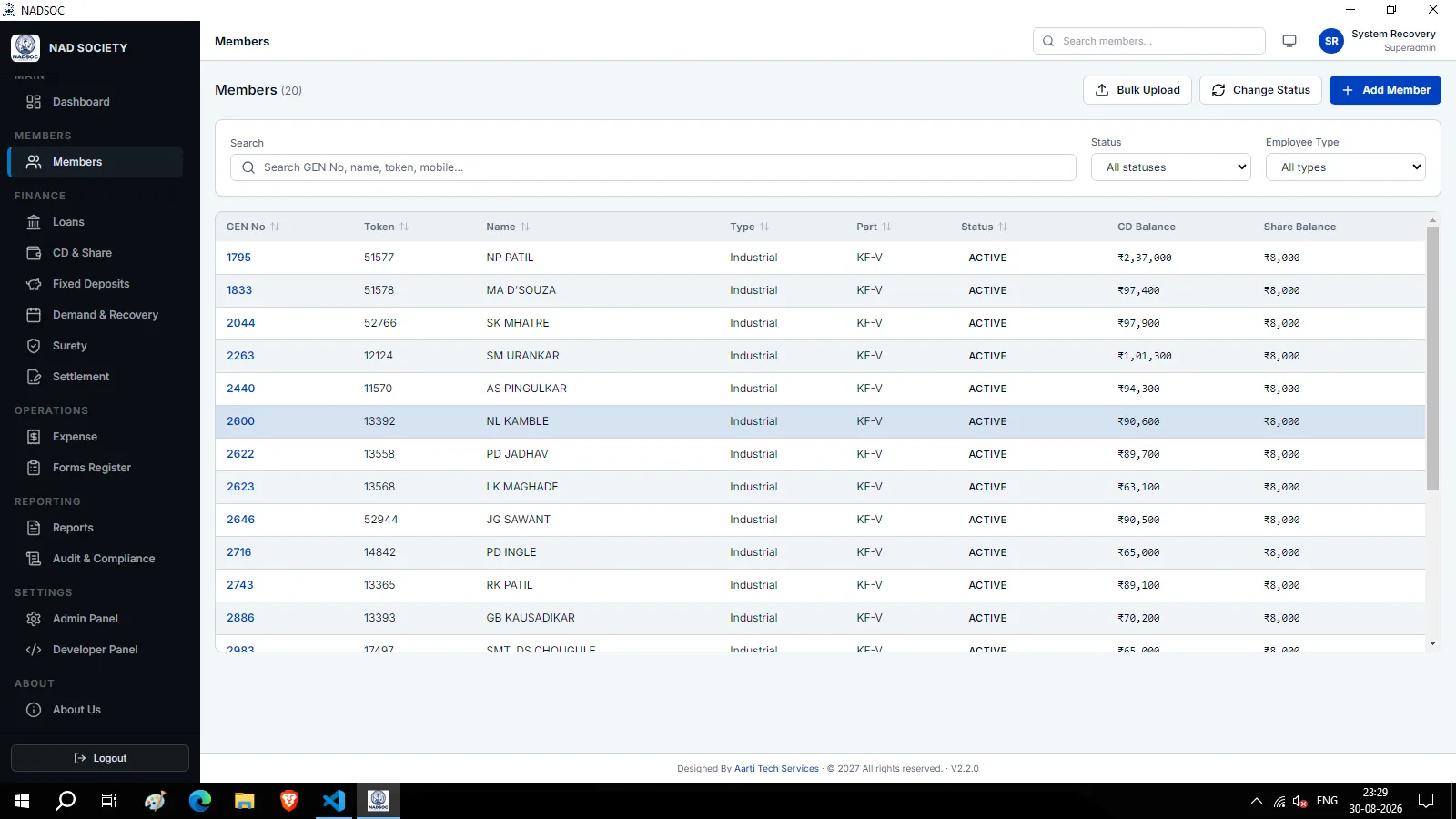1456x819 pixels.
Task: Go to Settlement page
Action: 96,377
